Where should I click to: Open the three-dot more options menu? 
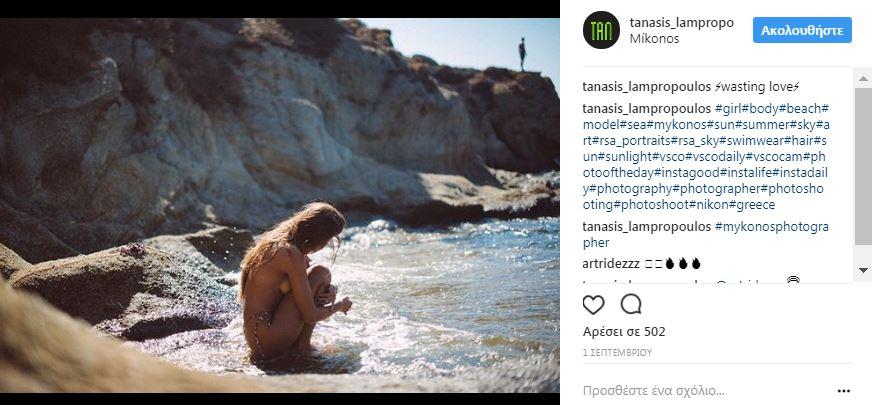[x=843, y=390]
